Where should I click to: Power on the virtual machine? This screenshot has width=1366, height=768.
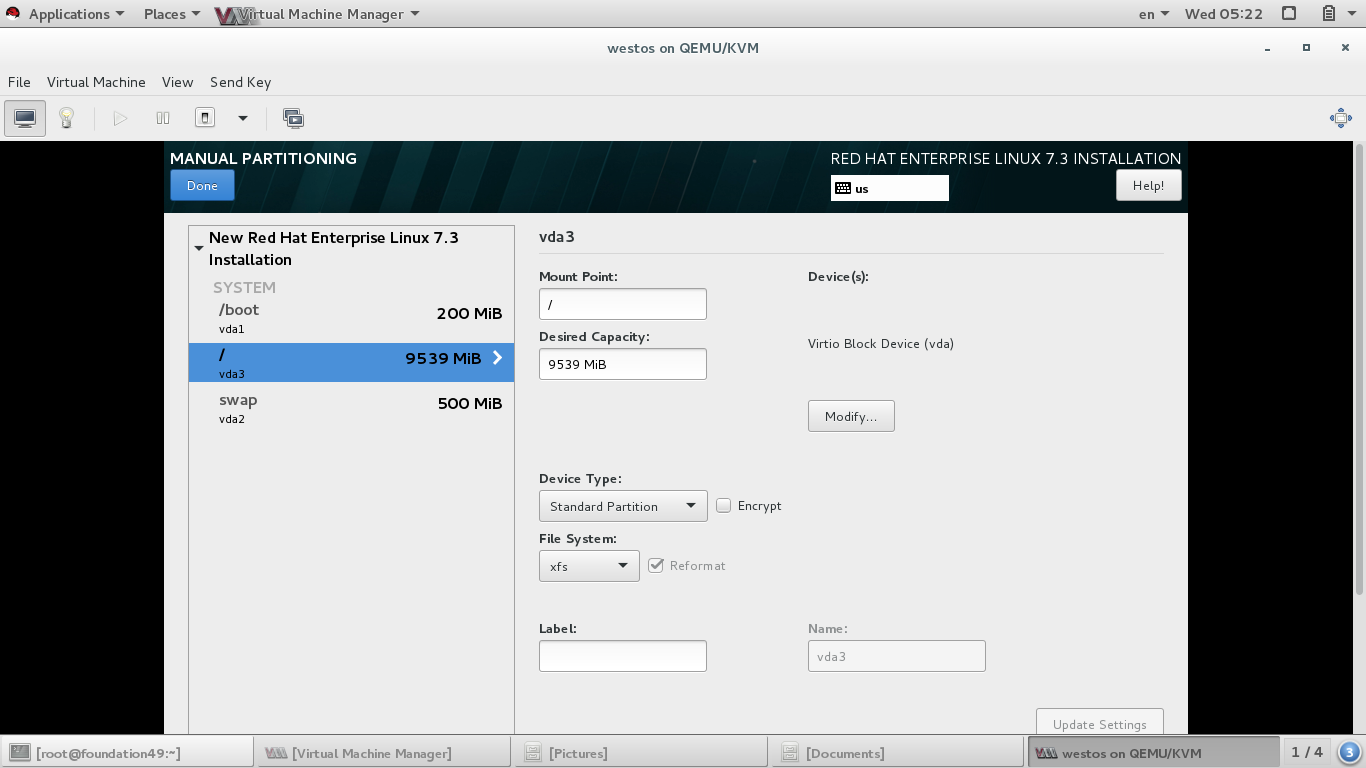[x=120, y=118]
